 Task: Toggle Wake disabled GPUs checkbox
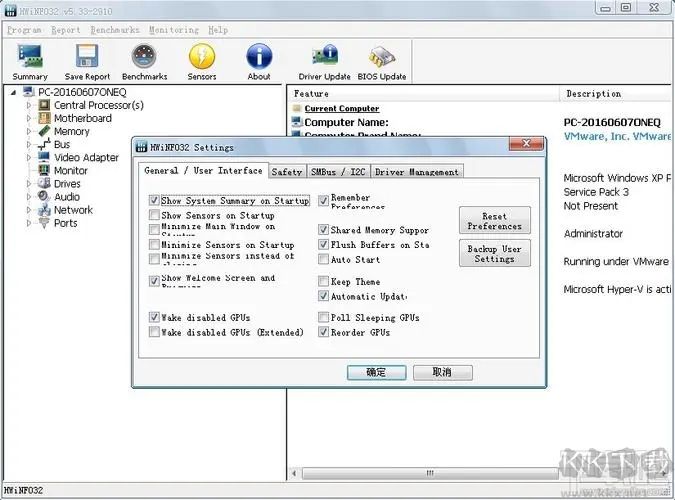(154, 318)
